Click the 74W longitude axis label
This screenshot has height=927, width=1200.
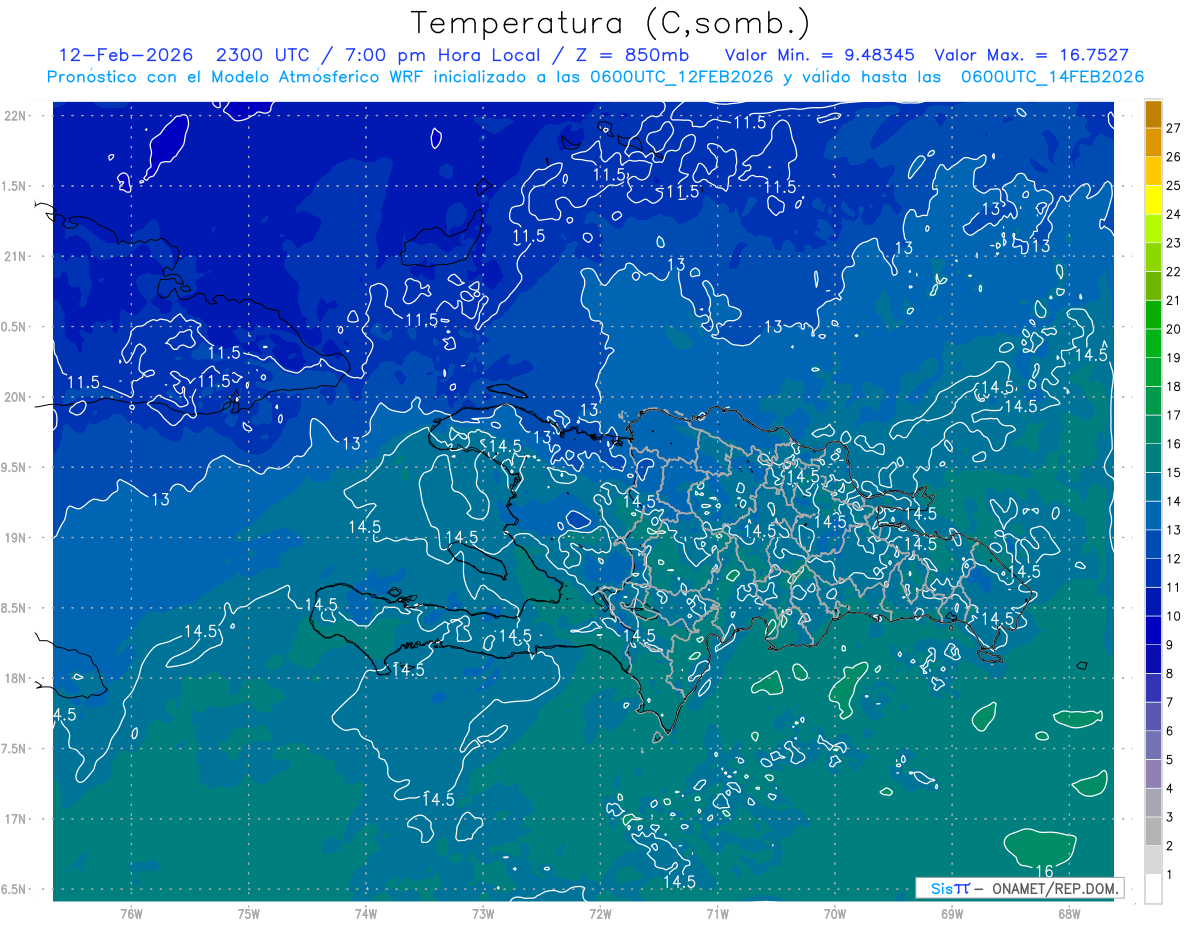366,913
